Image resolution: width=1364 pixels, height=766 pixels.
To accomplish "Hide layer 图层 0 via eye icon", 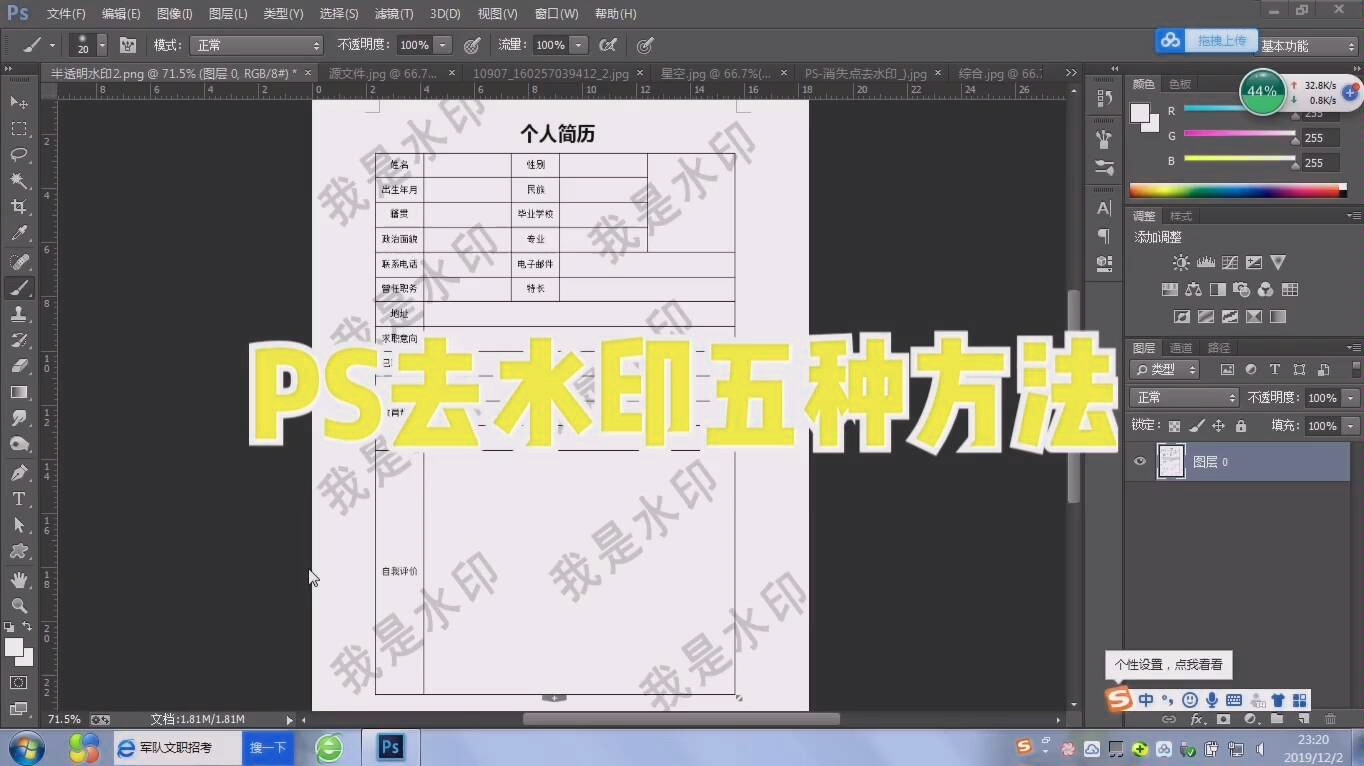I will point(1139,461).
